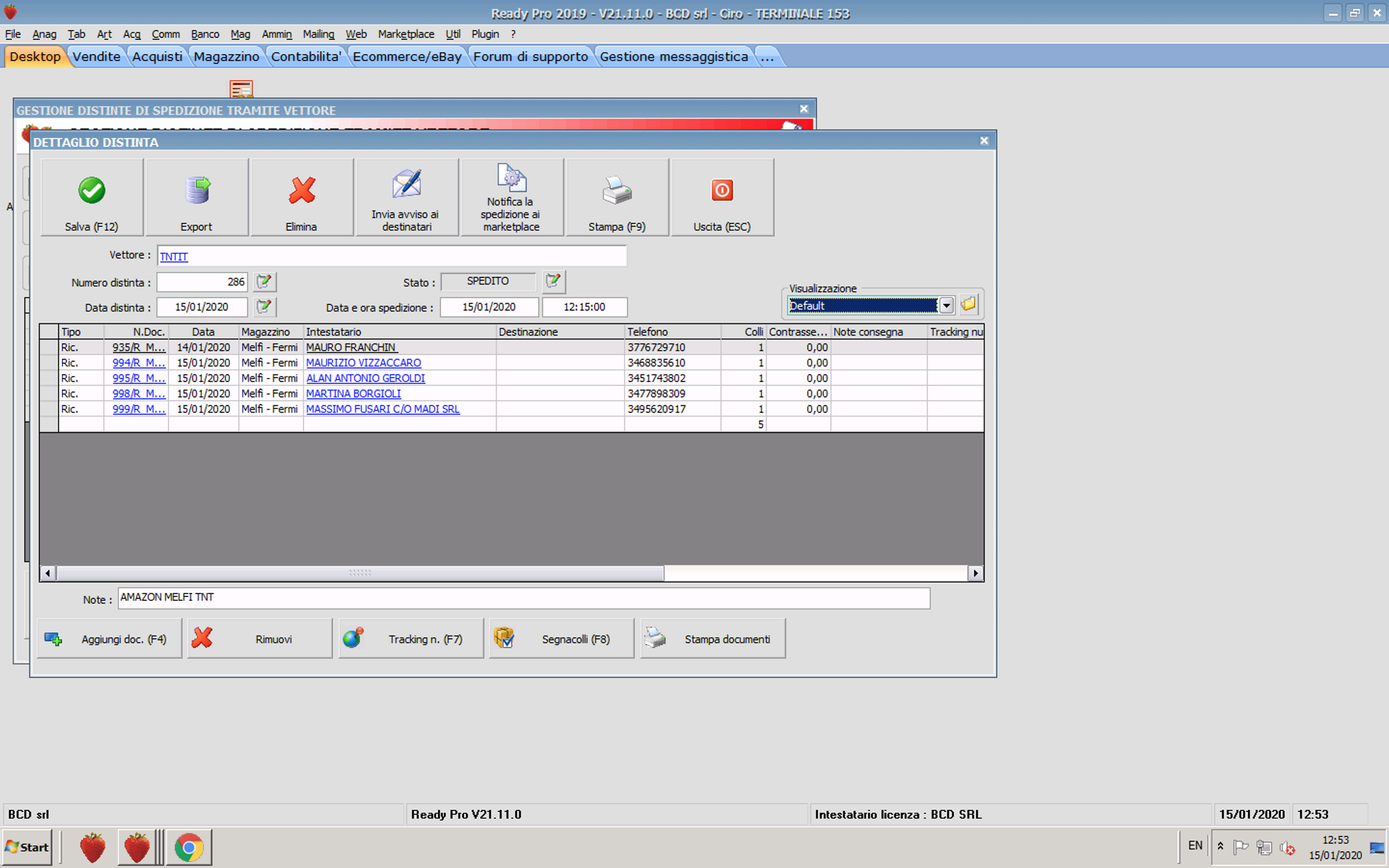
Task: Expand the Visualizzazione Default dropdown
Action: (947, 305)
